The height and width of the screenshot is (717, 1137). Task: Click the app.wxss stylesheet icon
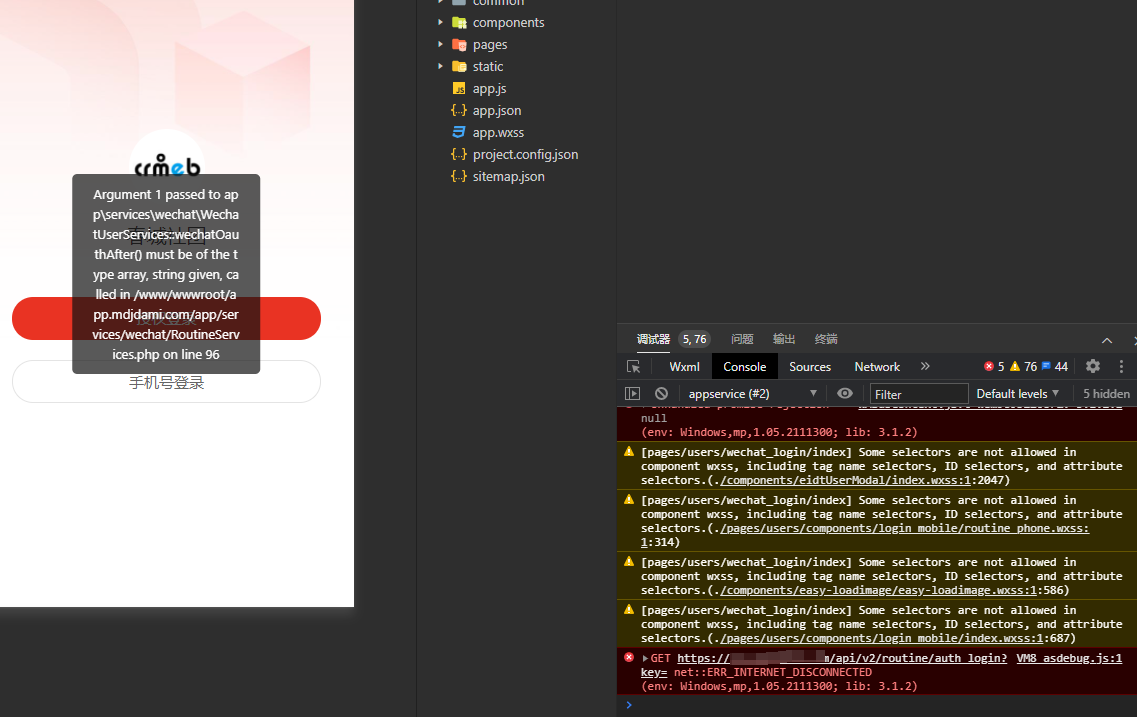point(459,132)
